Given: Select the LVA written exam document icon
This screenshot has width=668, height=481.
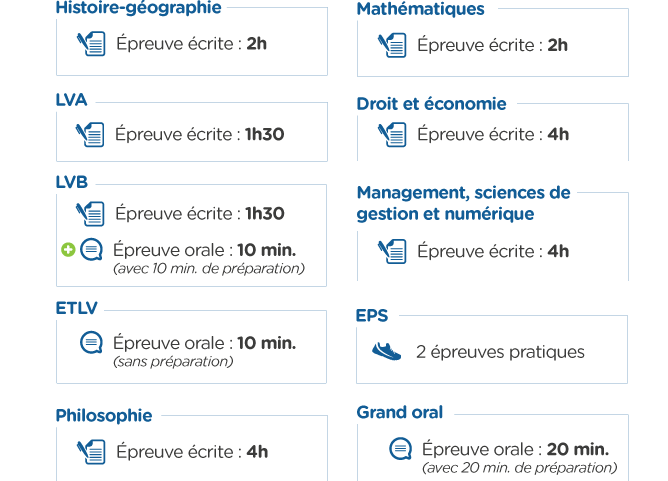Looking at the screenshot, I should pyautogui.click(x=90, y=135).
